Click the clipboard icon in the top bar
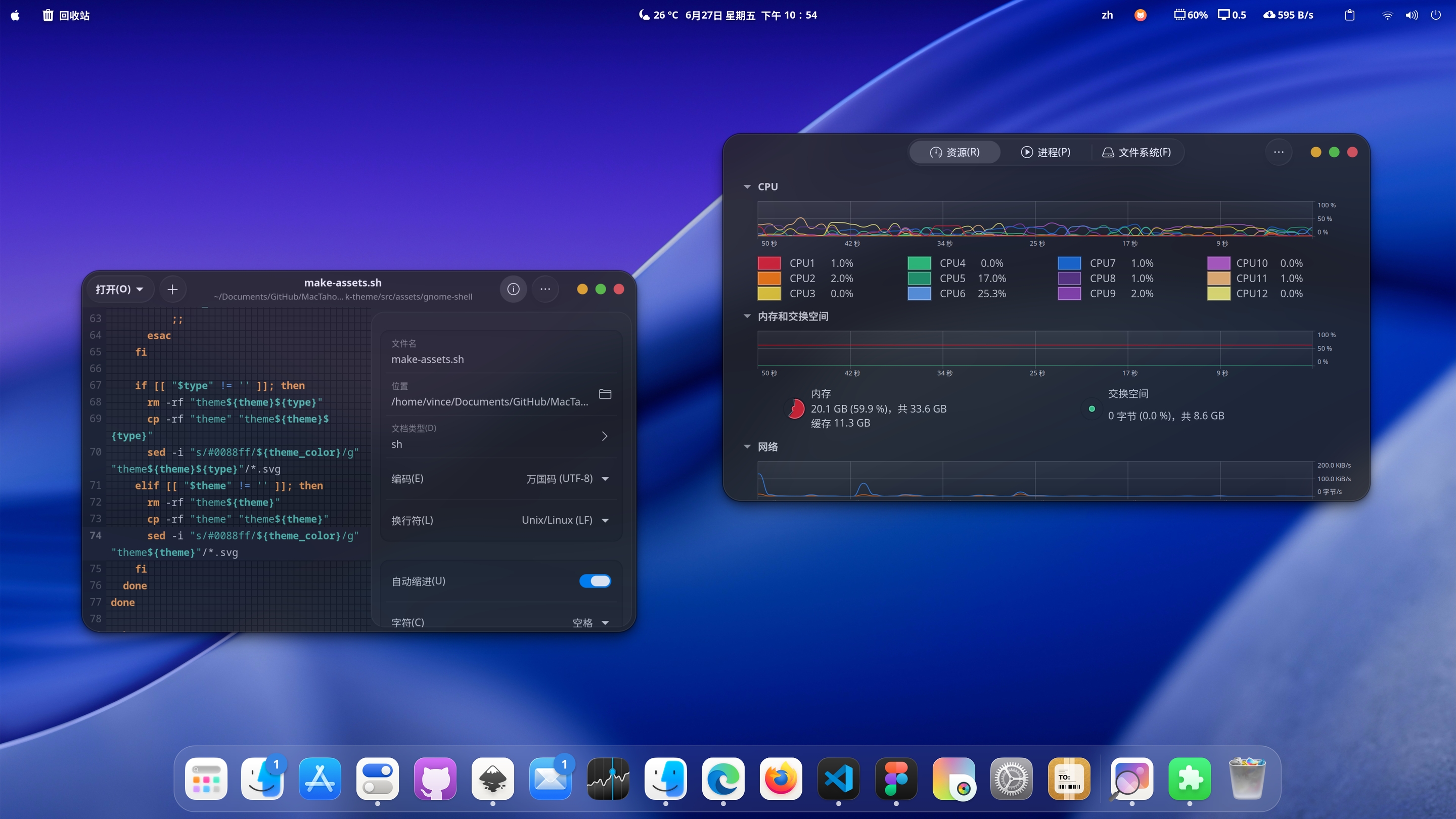Viewport: 1456px width, 819px height. (x=1350, y=15)
